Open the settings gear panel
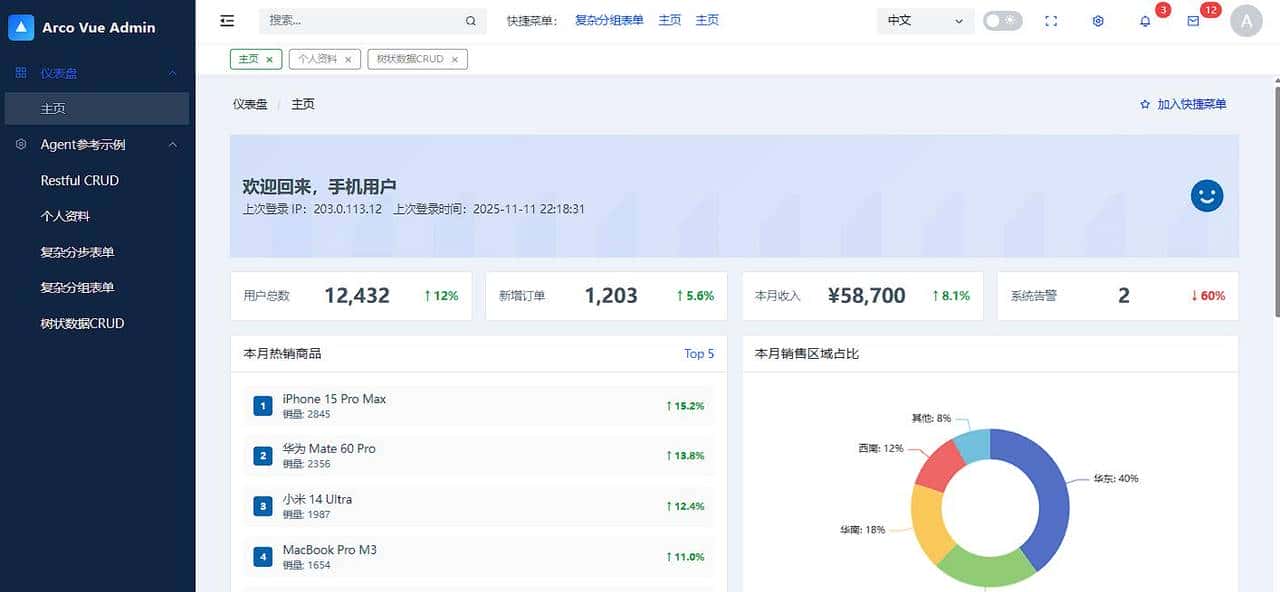The height and width of the screenshot is (592, 1280). 1097,20
